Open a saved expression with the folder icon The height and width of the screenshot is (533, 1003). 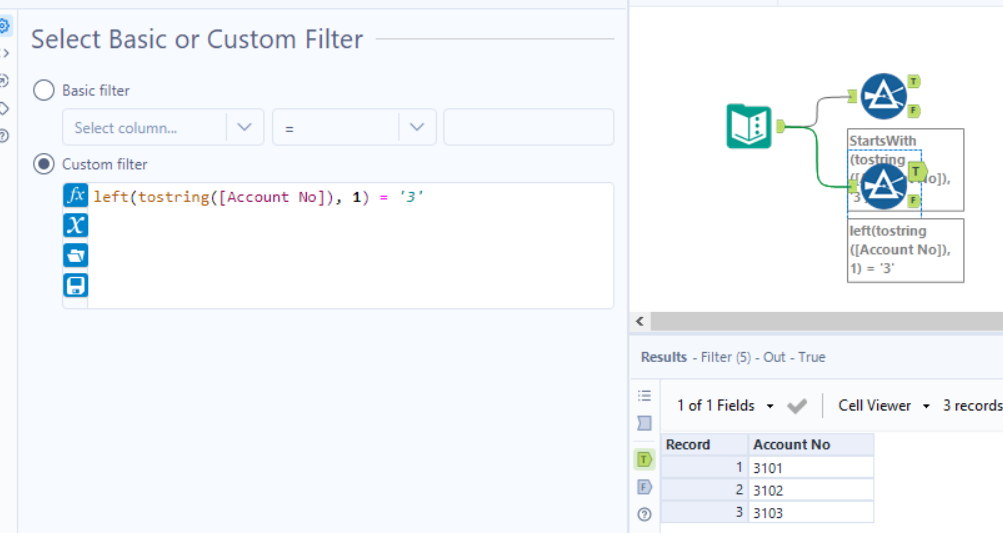click(75, 255)
